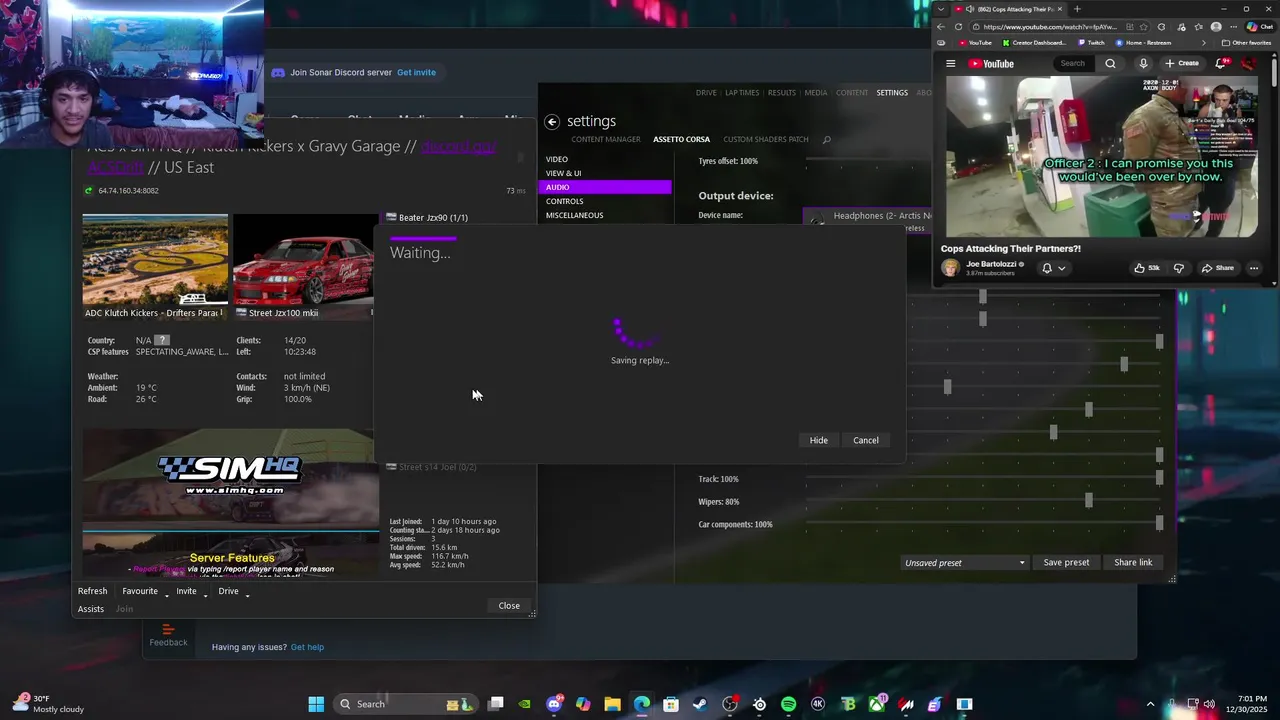Open more actions on YouTube video
This screenshot has width=1280, height=720.
[1254, 268]
